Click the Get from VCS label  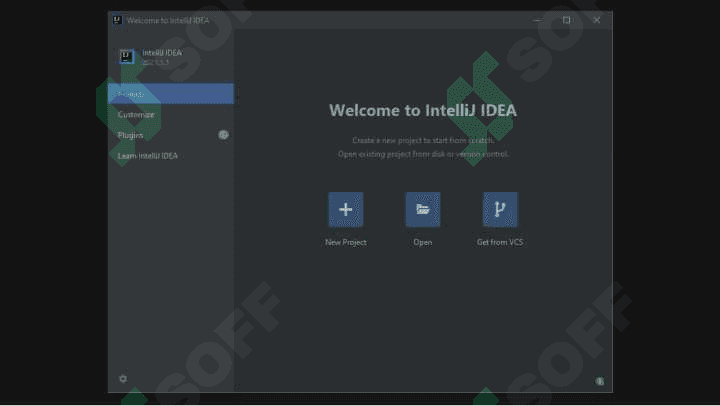pyautogui.click(x=500, y=242)
